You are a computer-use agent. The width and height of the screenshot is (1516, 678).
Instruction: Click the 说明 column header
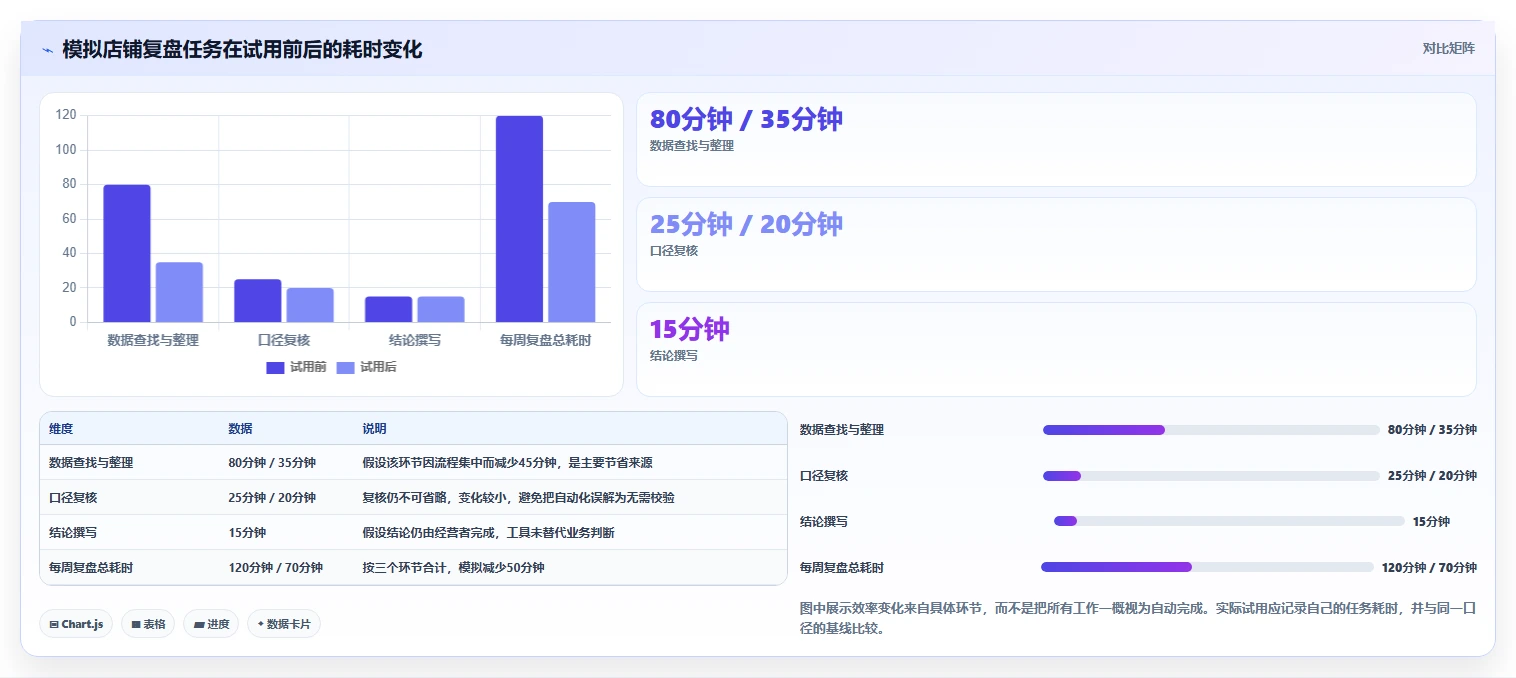pos(374,428)
